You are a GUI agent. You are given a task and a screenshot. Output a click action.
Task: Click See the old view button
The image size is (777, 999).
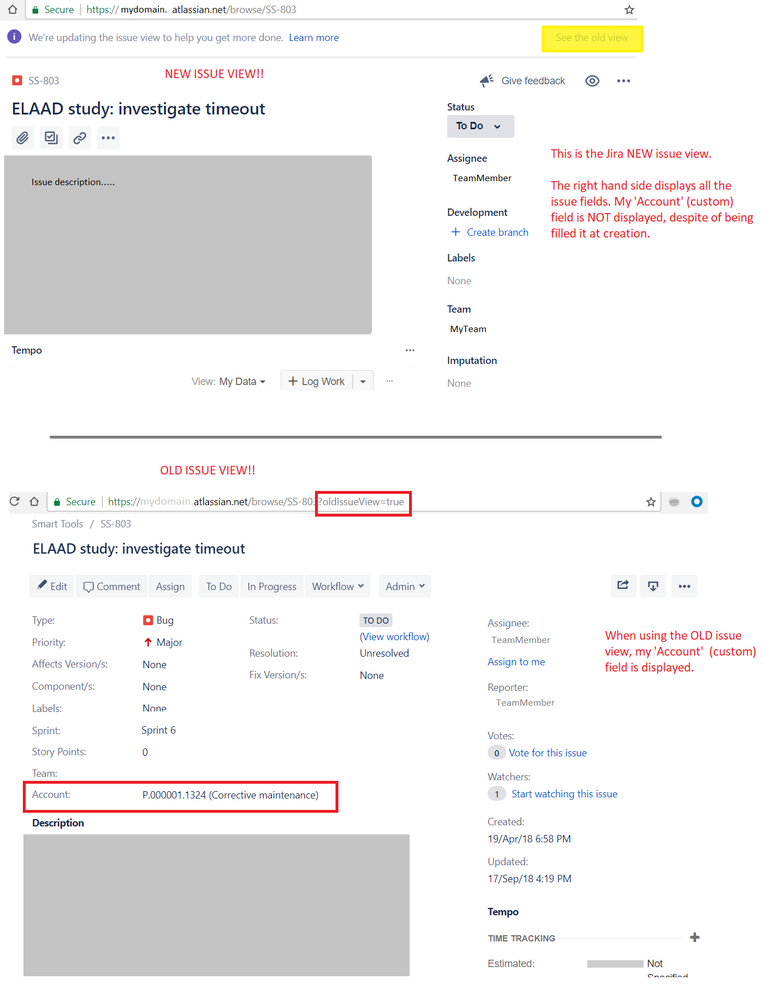[592, 38]
